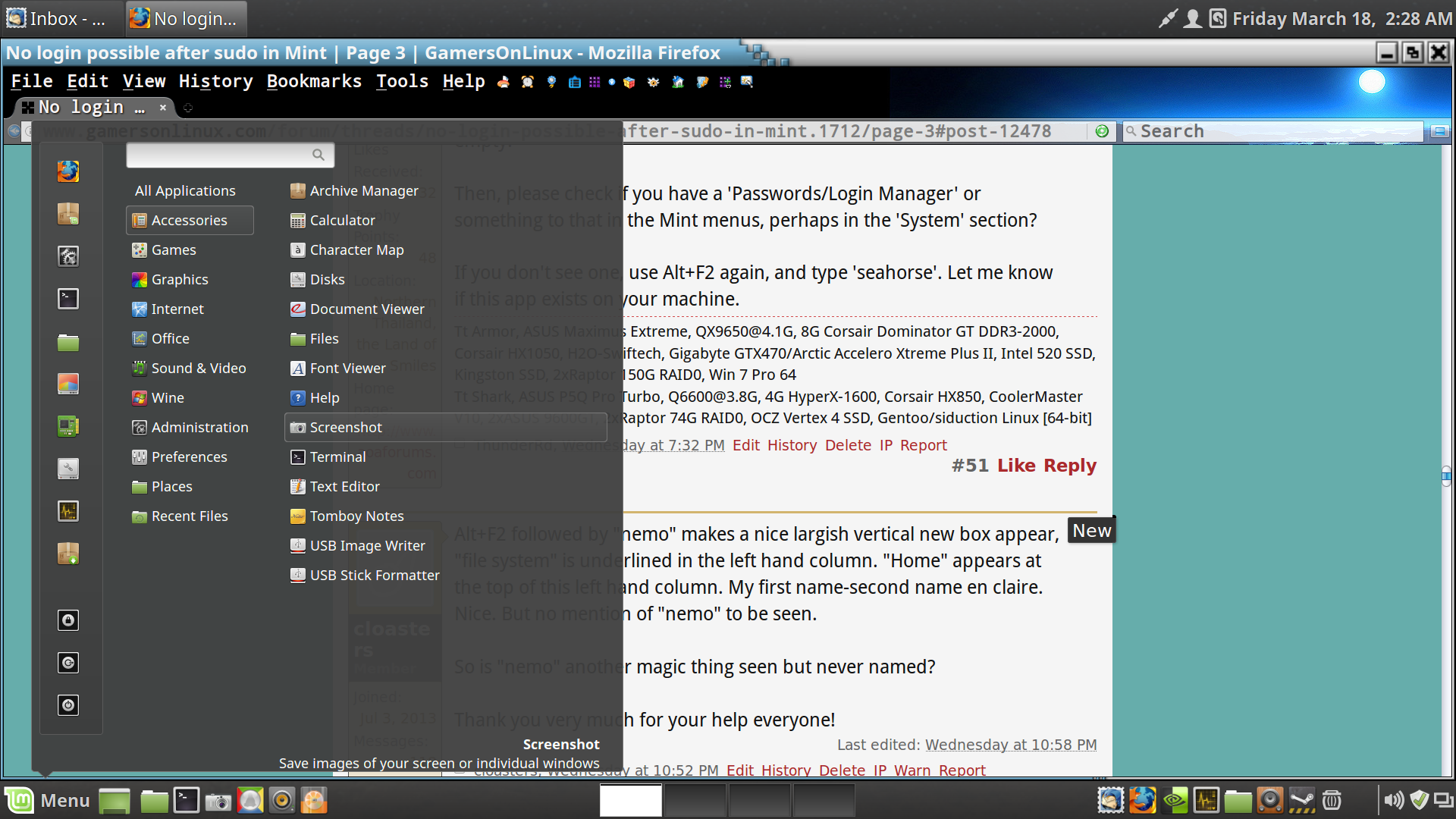Close the 'No login' browser tab

click(x=162, y=108)
